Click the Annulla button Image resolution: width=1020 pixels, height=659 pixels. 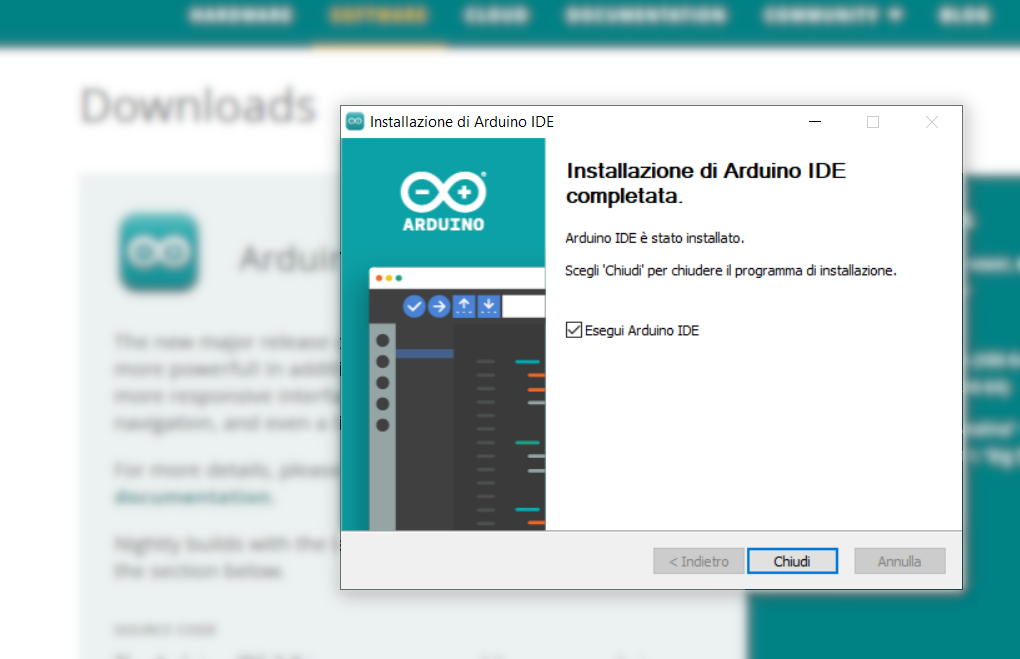click(x=900, y=561)
